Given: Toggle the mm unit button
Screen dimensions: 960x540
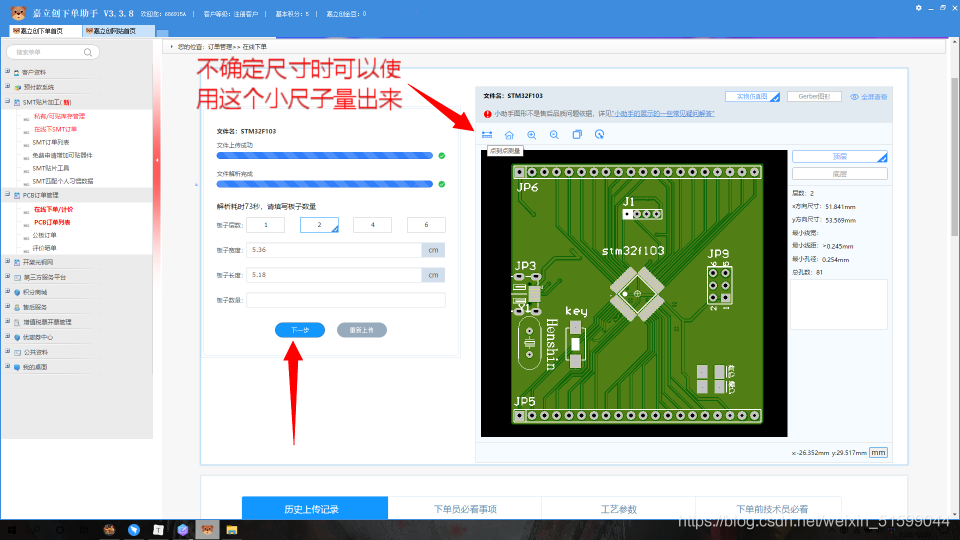Looking at the screenshot, I should click(878, 452).
